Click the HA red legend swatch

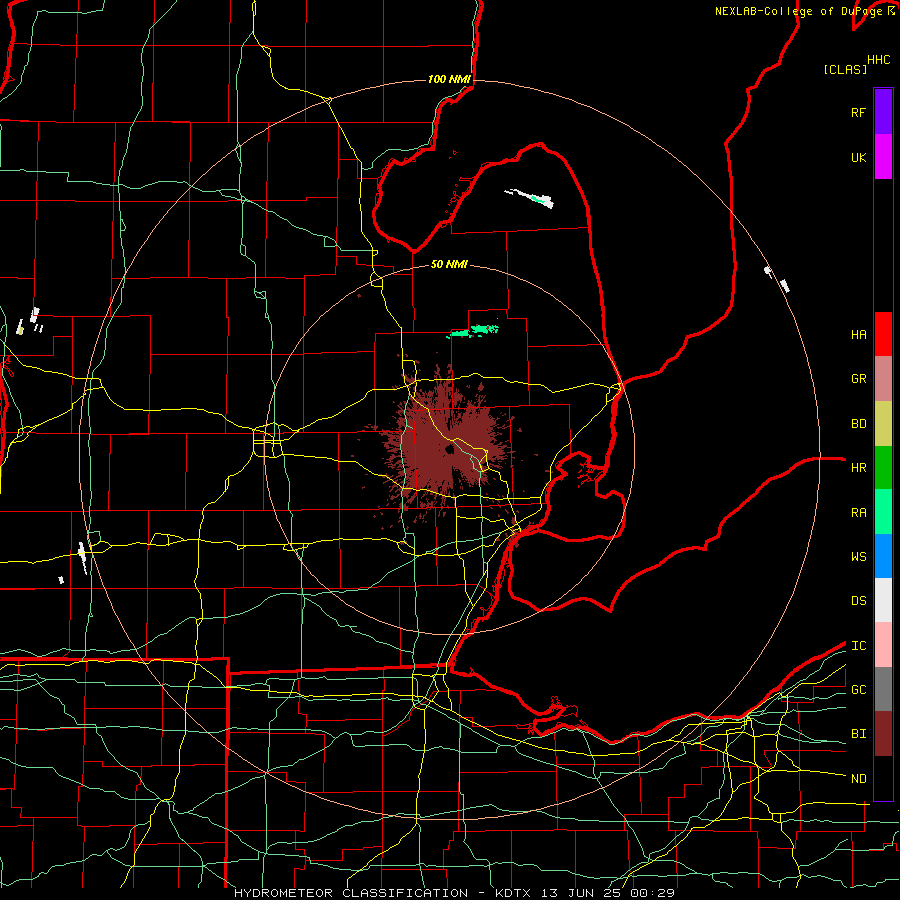coord(883,334)
